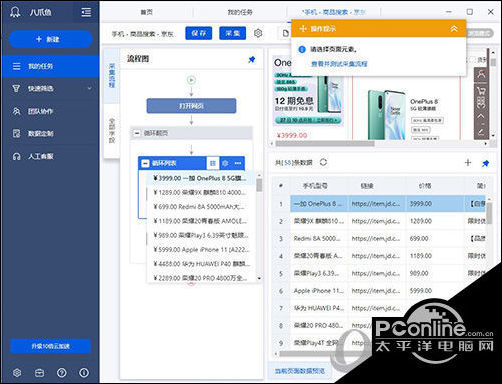Image resolution: width=502 pixels, height=384 pixels.
Task: Click the blue 新建 create button
Action: coord(50,39)
